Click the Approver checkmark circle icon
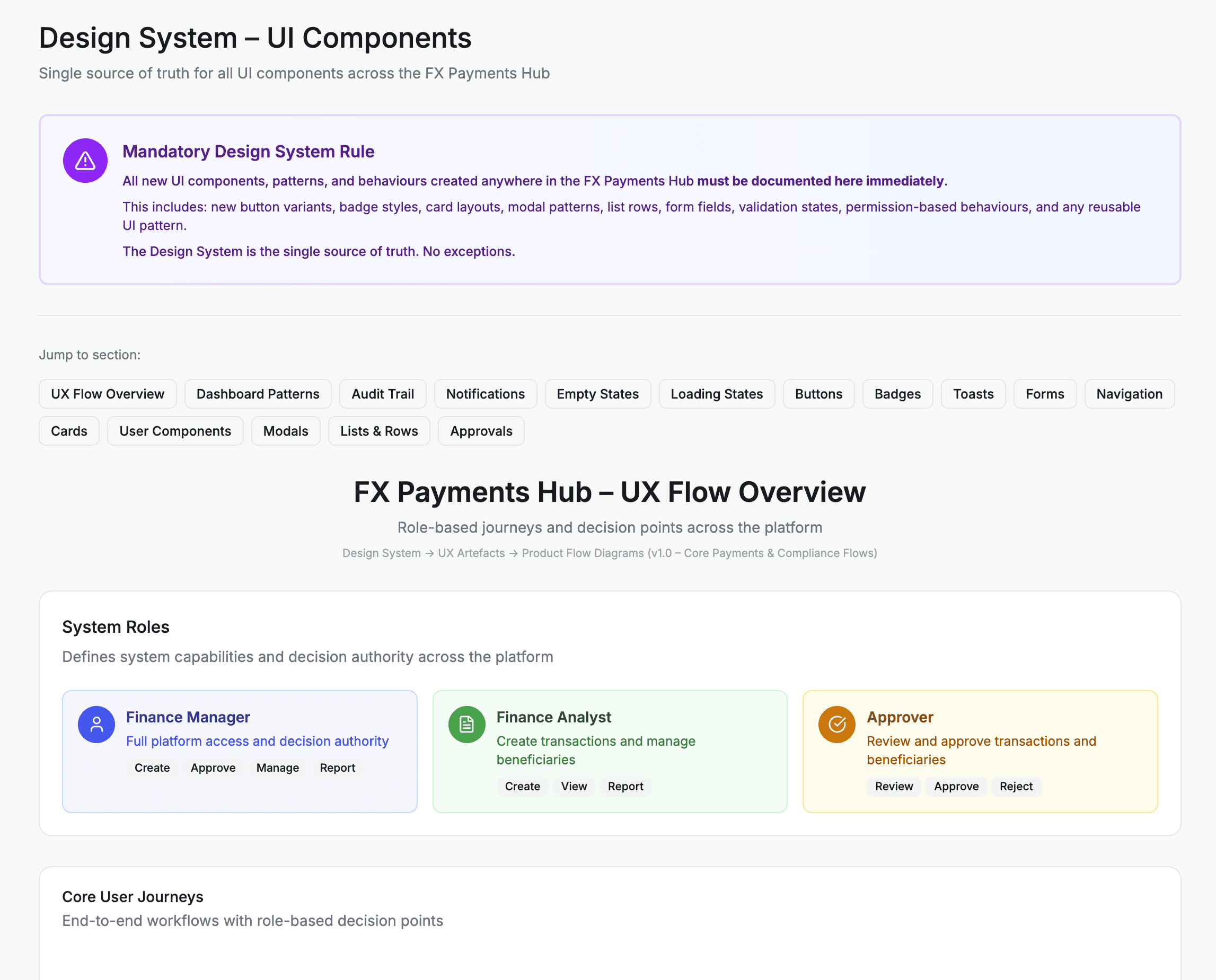This screenshot has width=1216, height=980. click(836, 725)
